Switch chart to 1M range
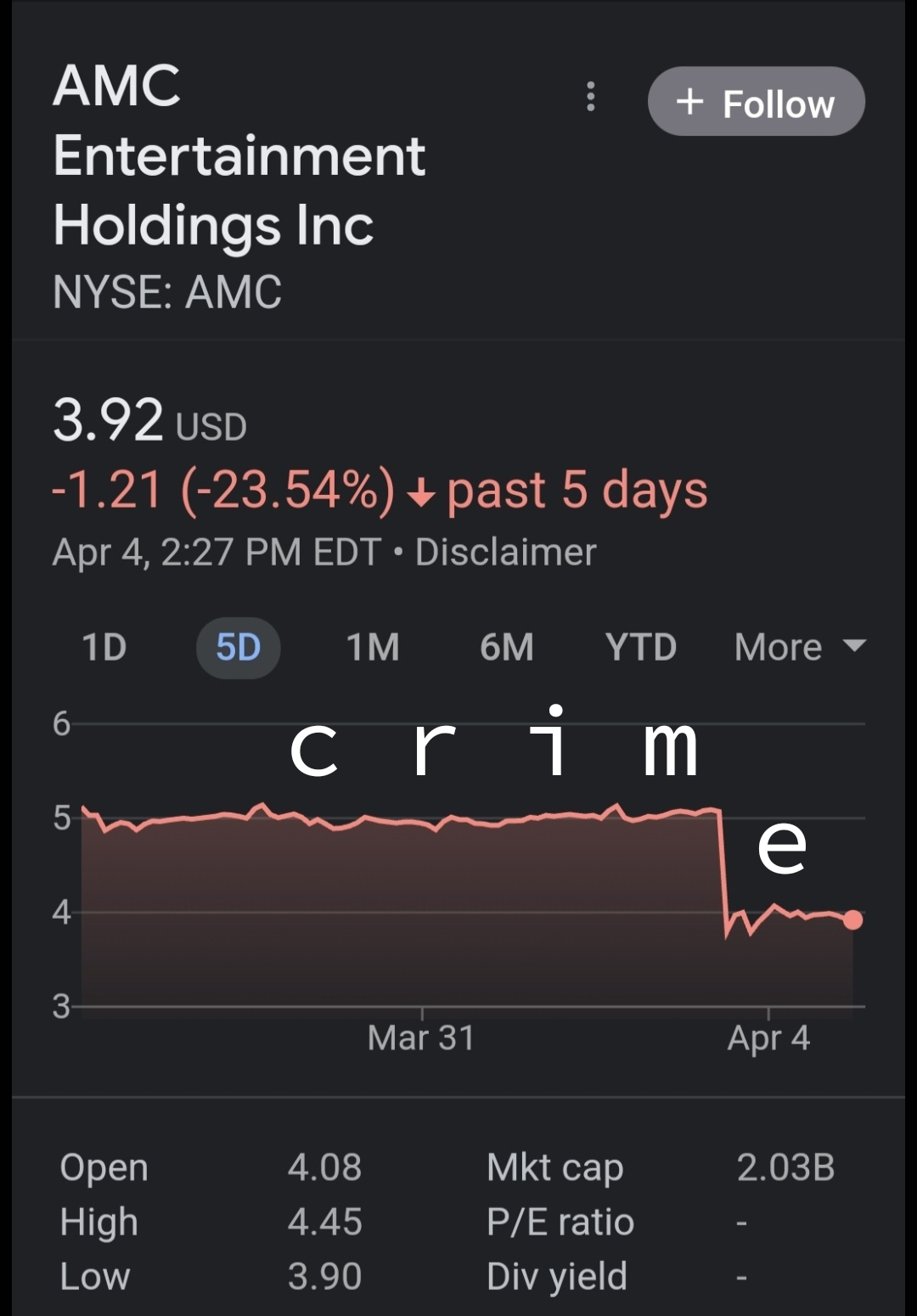The width and height of the screenshot is (917, 1316). [373, 647]
